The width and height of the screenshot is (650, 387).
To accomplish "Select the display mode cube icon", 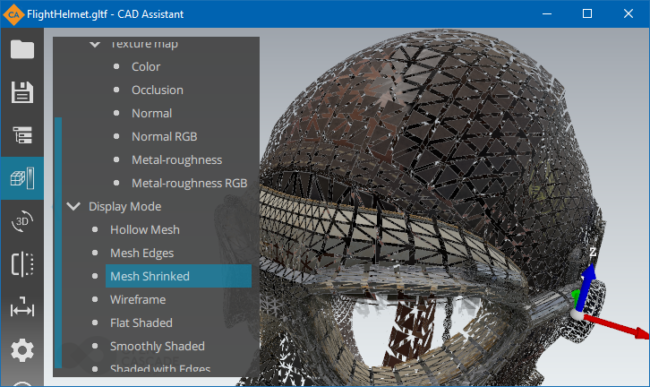I will click(22, 178).
